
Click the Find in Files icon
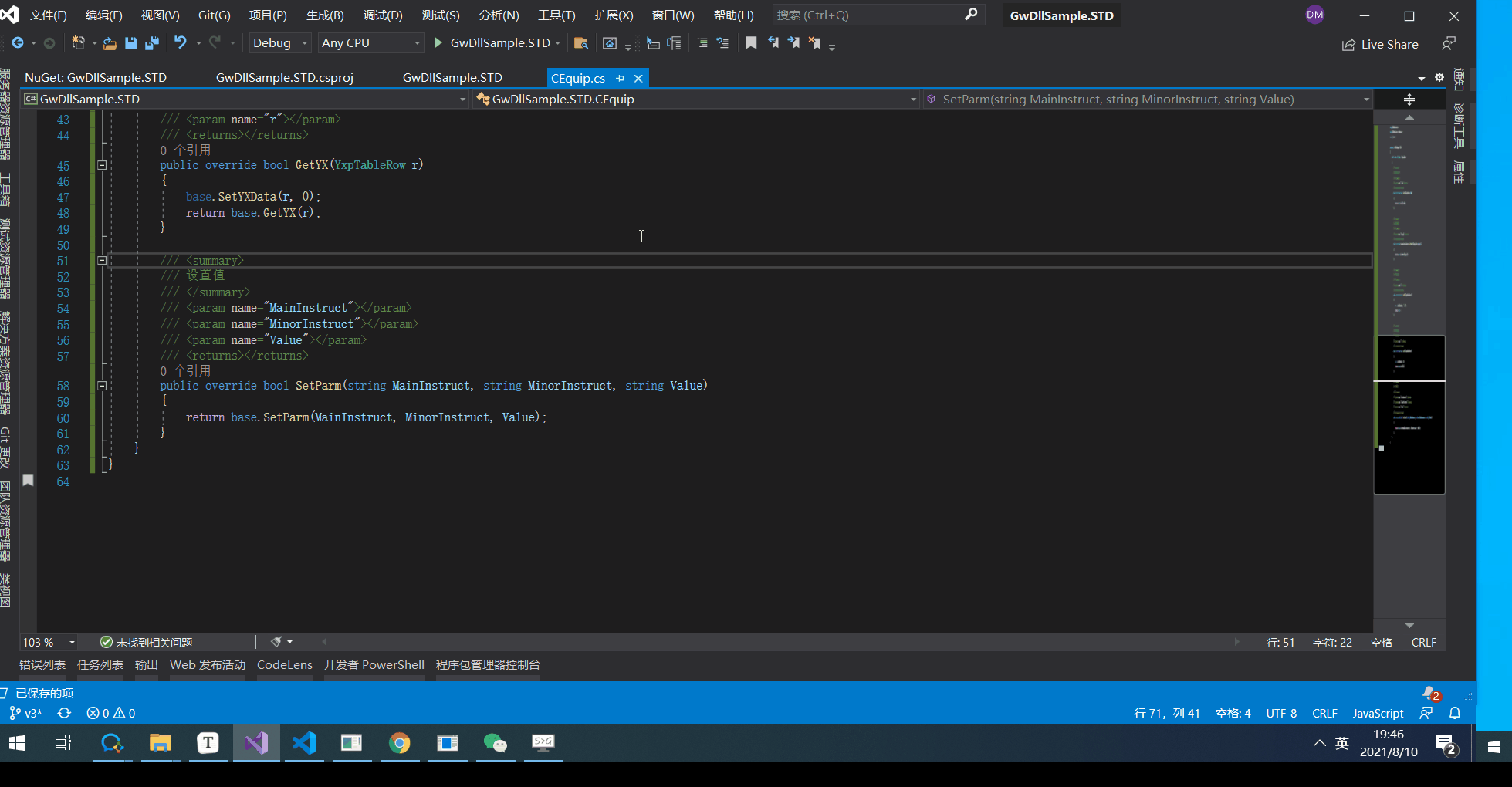coord(581,43)
